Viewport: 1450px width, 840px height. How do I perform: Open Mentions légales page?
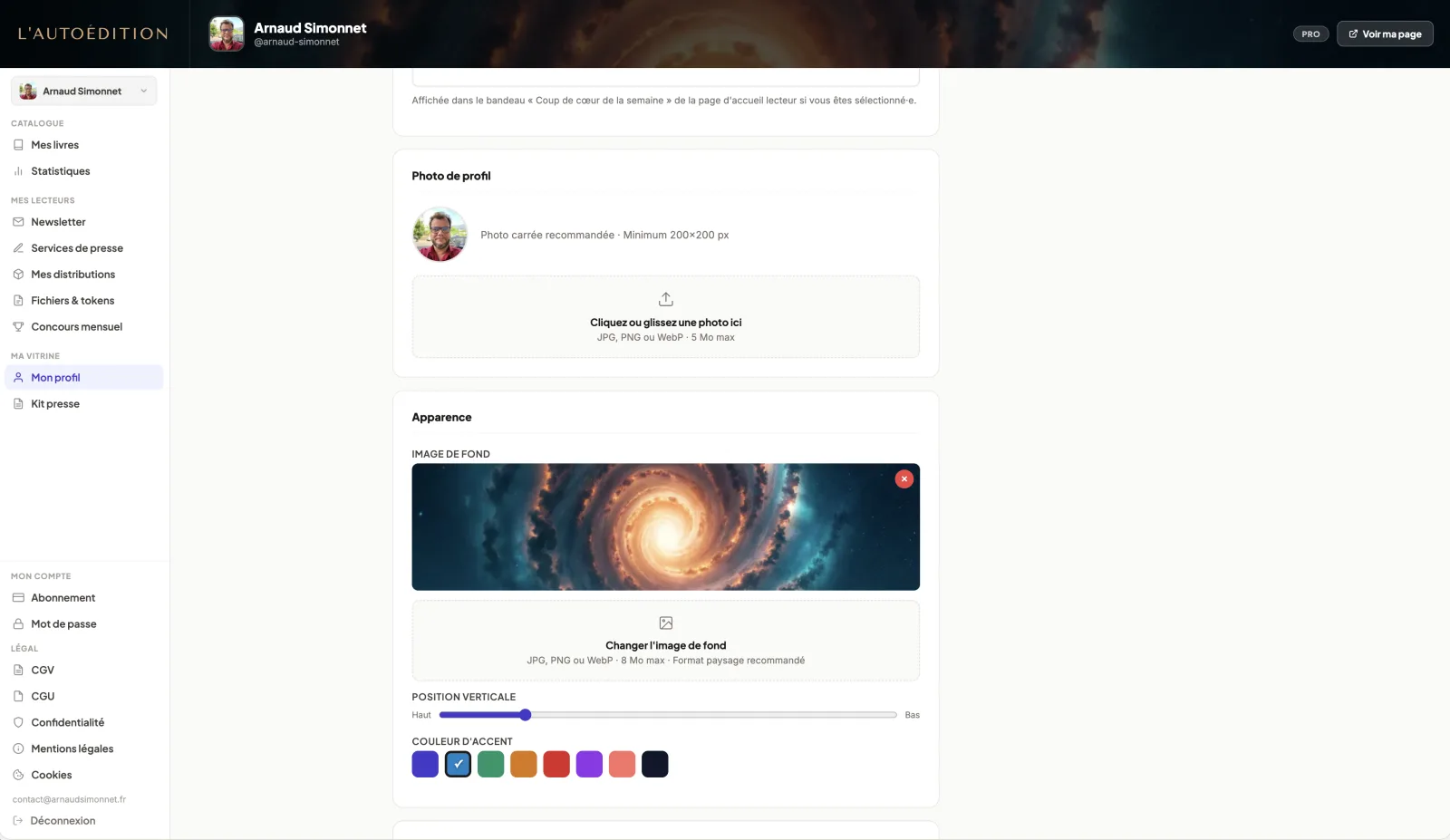[x=83, y=749]
